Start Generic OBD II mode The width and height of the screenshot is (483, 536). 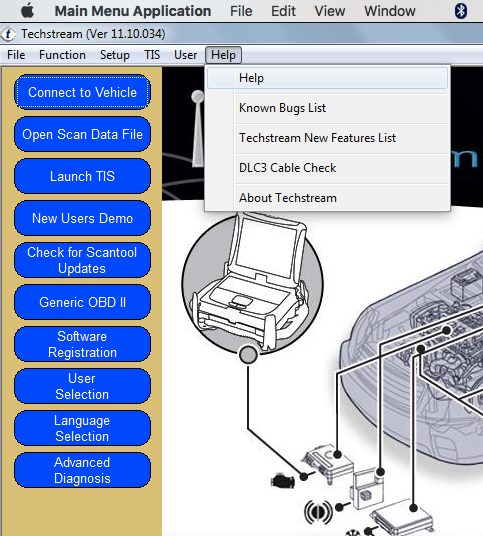coord(82,302)
